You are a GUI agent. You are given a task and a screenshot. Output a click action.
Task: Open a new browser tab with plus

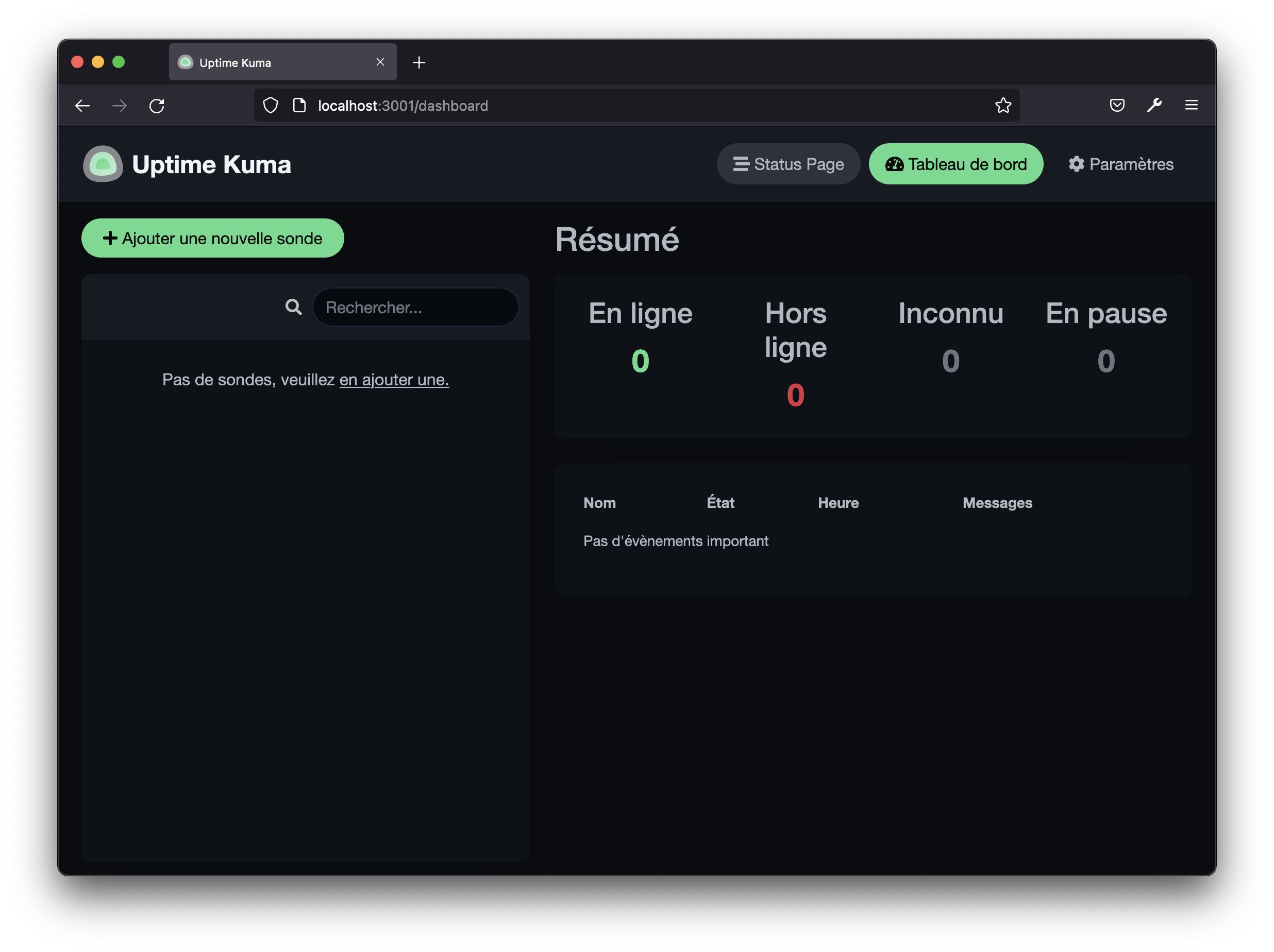click(x=420, y=62)
